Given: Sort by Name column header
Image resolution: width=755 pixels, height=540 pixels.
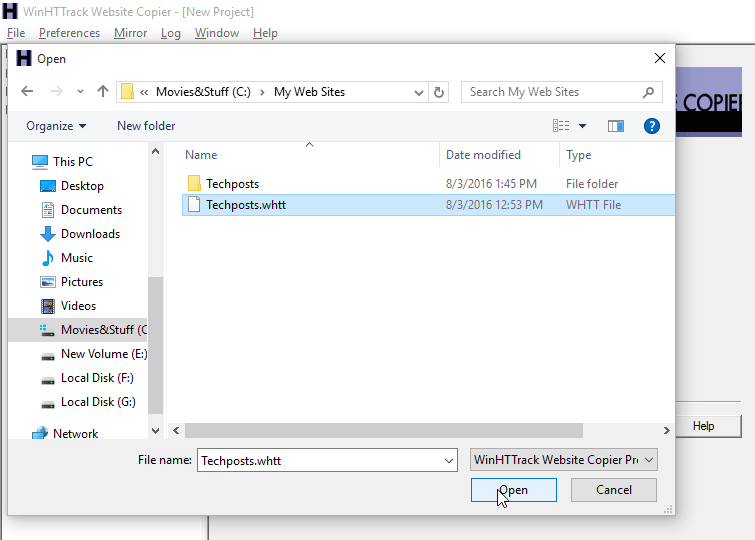Looking at the screenshot, I should pyautogui.click(x=201, y=155).
